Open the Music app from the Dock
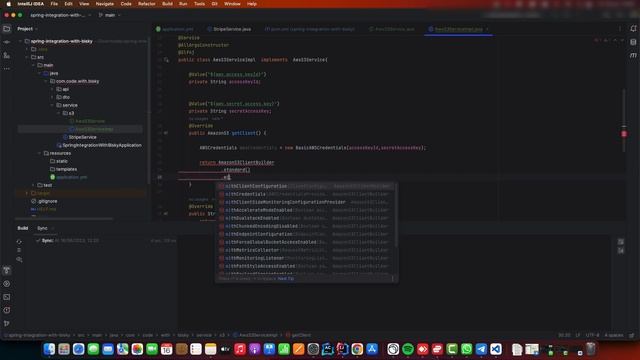This screenshot has height=360, width=640. pyautogui.click(x=240, y=349)
